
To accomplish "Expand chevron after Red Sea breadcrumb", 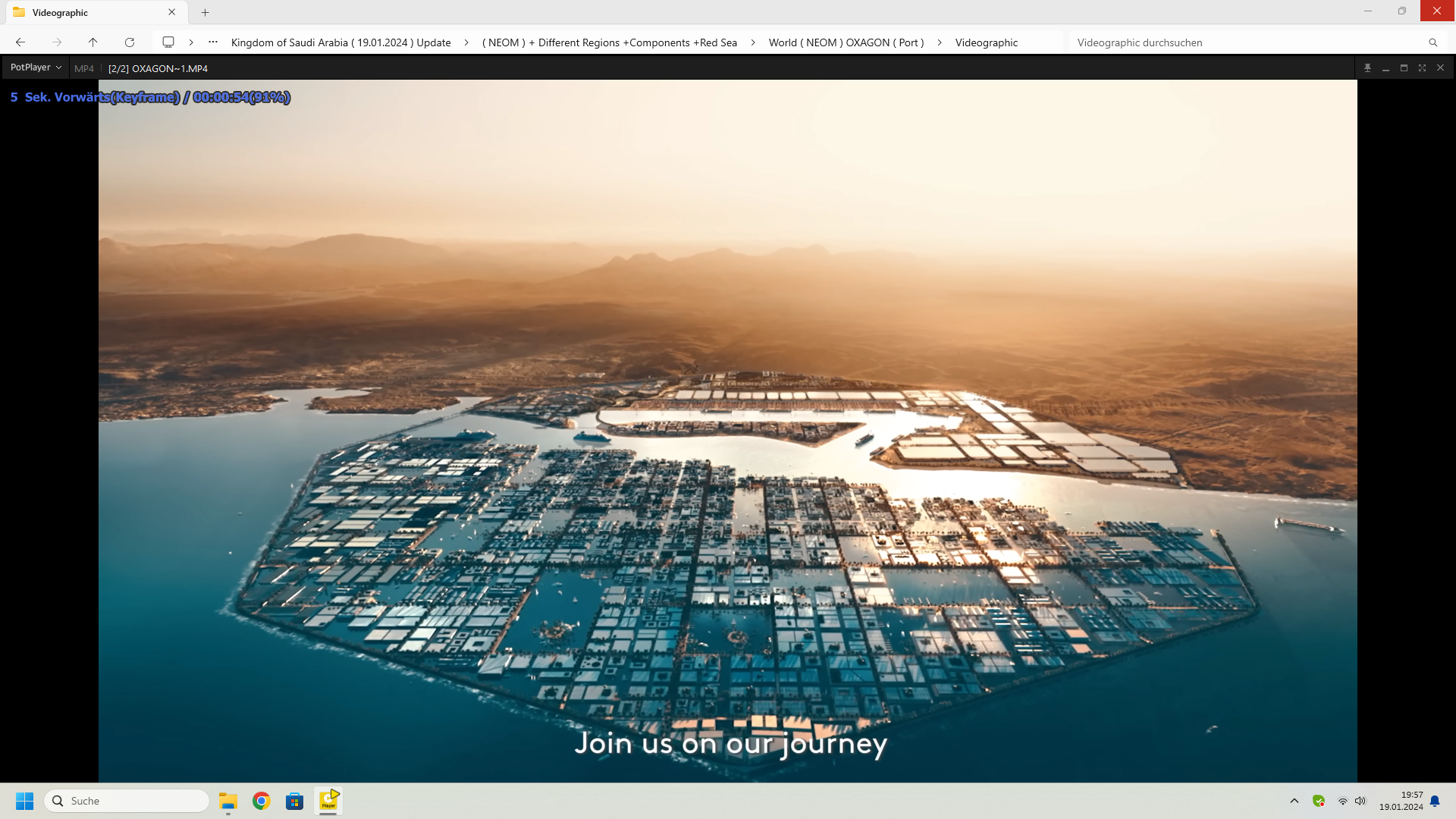I will (x=753, y=42).
